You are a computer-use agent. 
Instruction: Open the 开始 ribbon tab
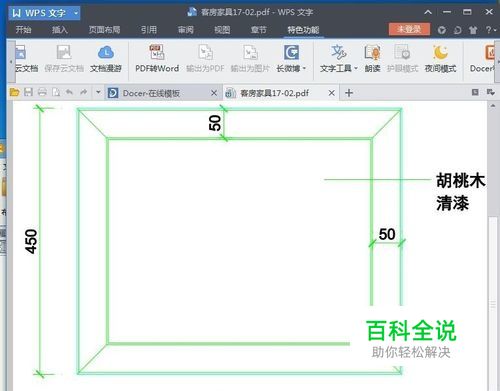click(x=23, y=30)
